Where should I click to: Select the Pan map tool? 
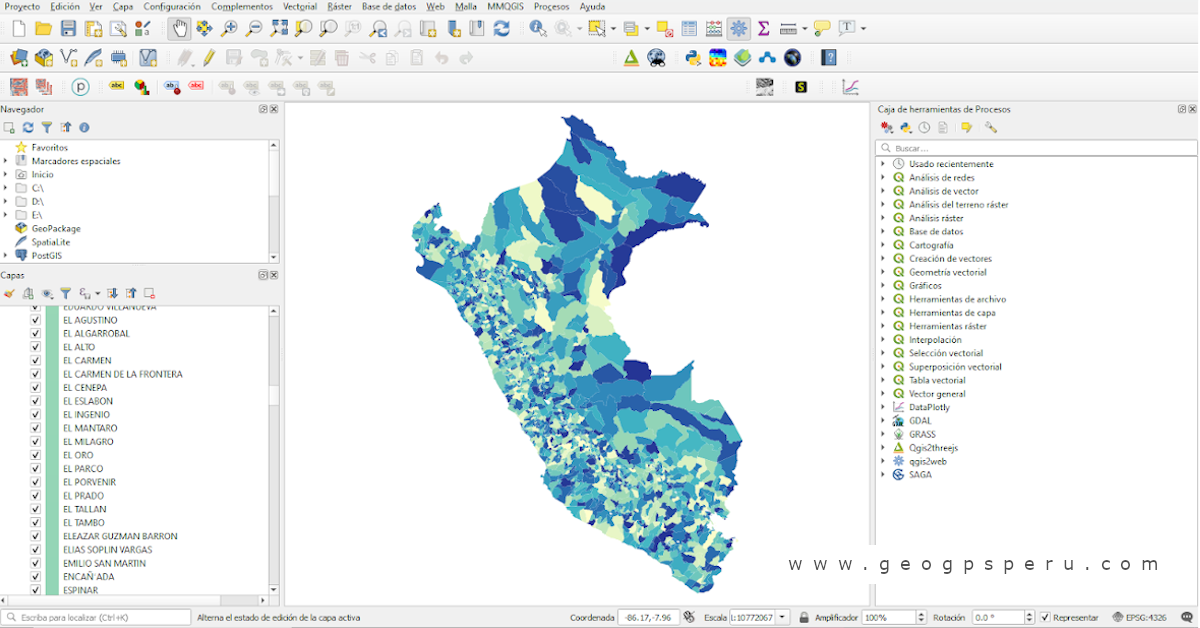click(x=178, y=28)
